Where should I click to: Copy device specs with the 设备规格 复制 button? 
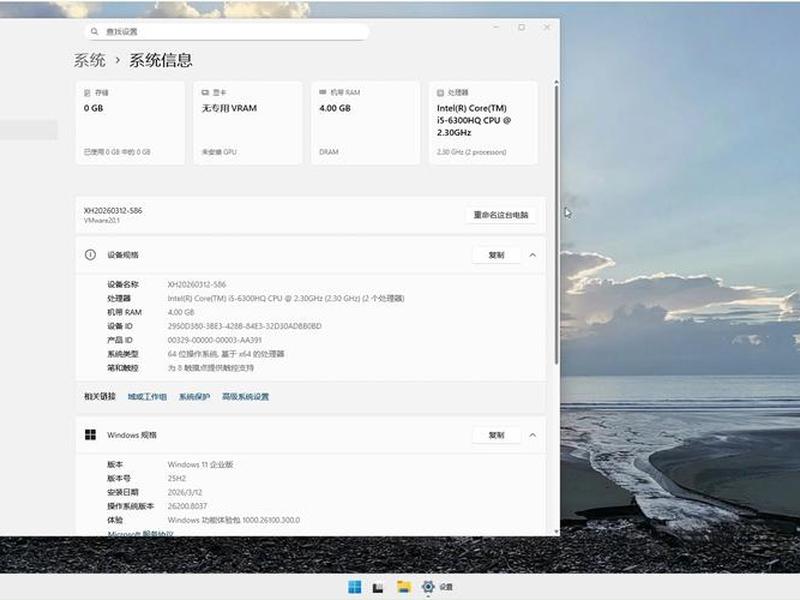(496, 255)
